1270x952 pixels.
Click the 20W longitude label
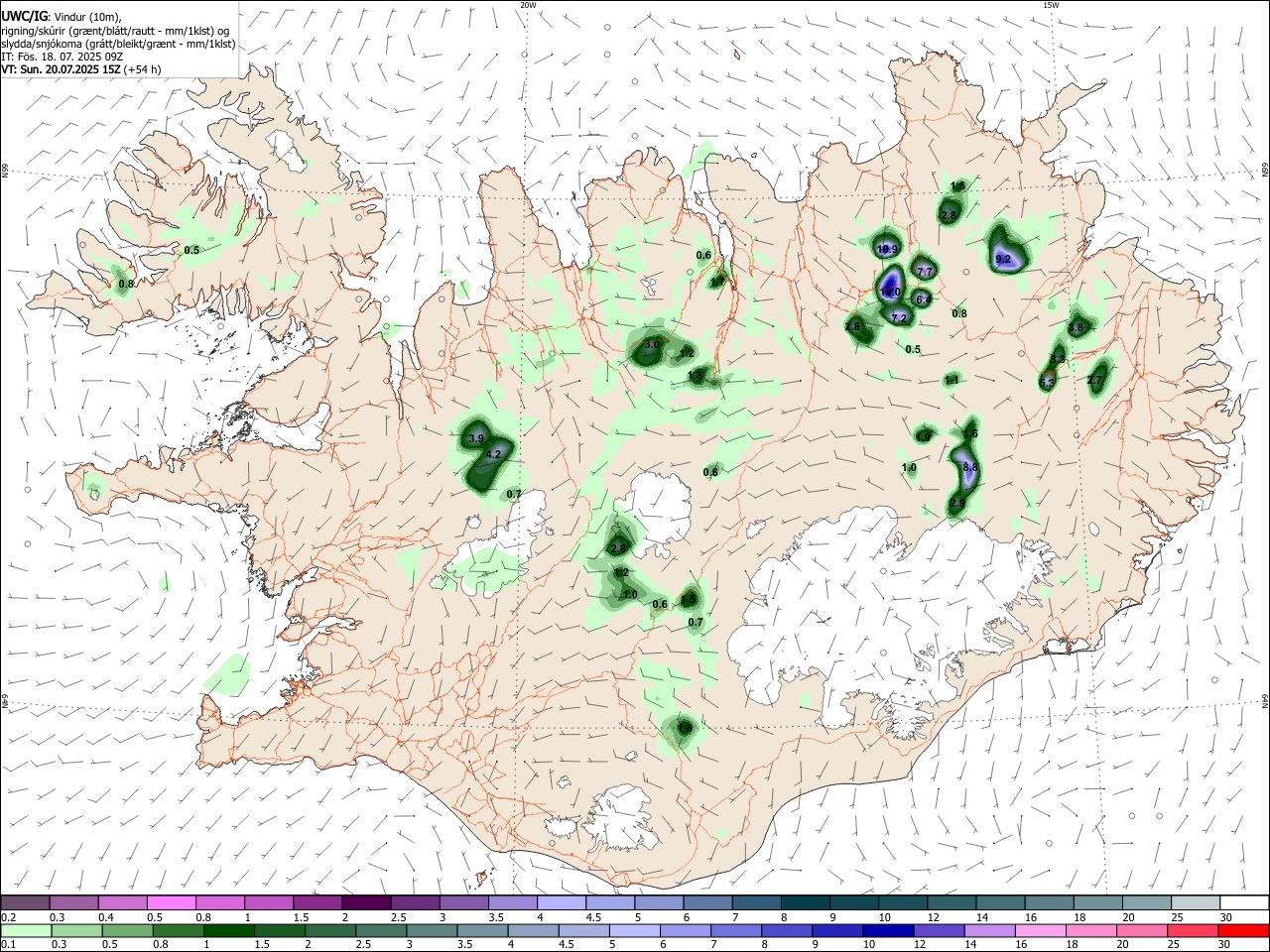pos(528,5)
